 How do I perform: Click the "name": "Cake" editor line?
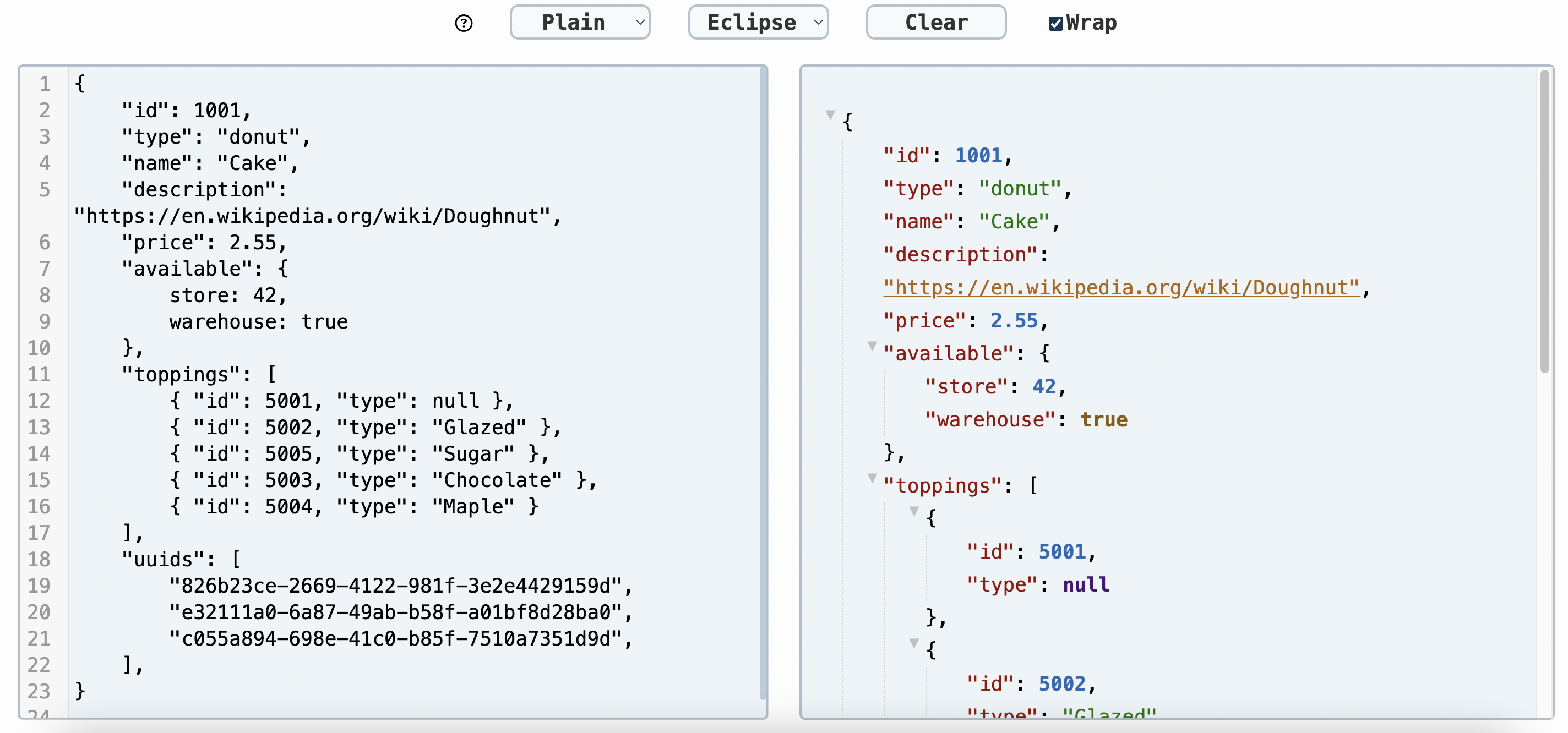click(x=210, y=163)
